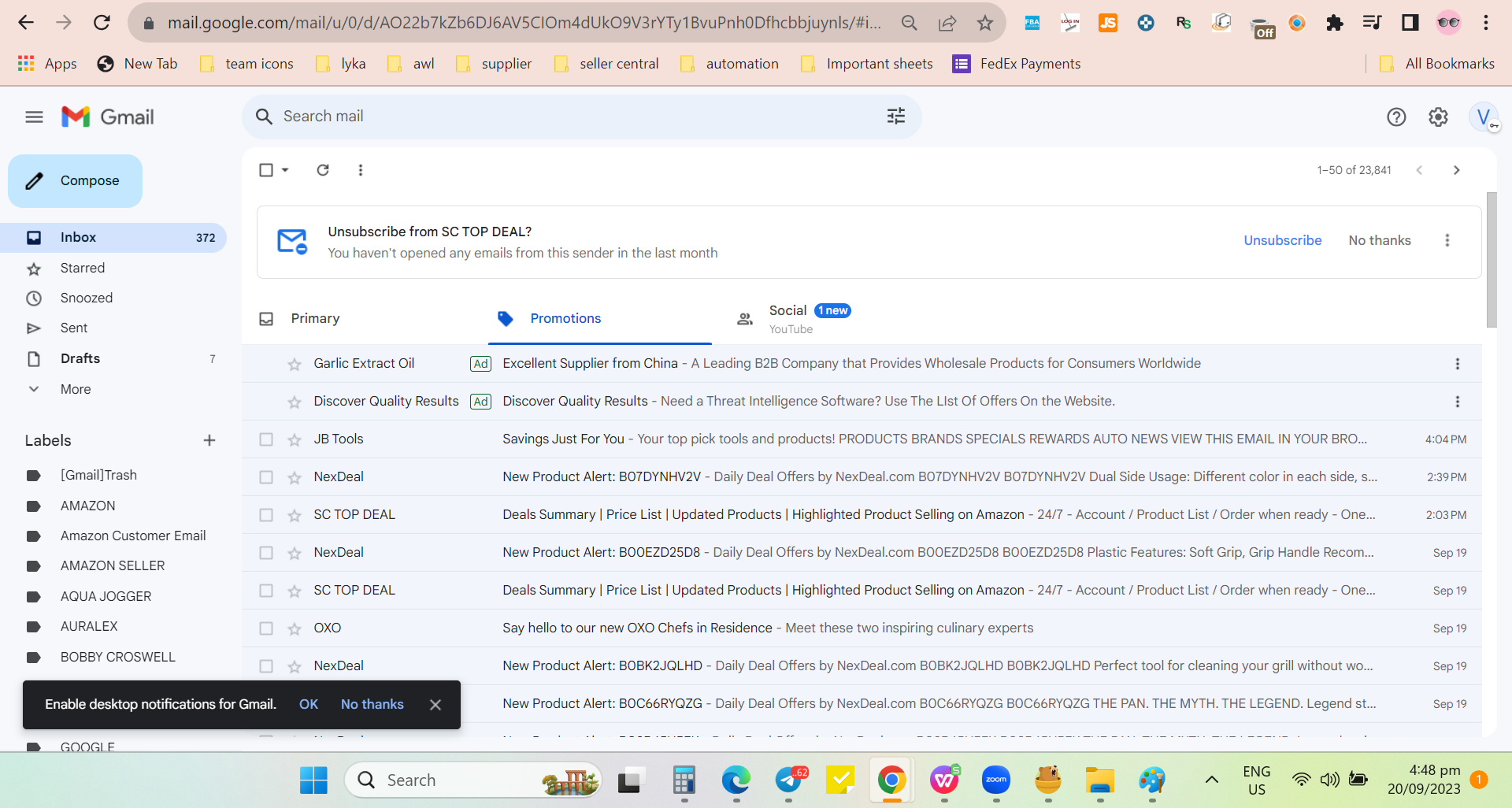
Task: Click the mail list vertical scrollbar
Action: tap(1492, 260)
